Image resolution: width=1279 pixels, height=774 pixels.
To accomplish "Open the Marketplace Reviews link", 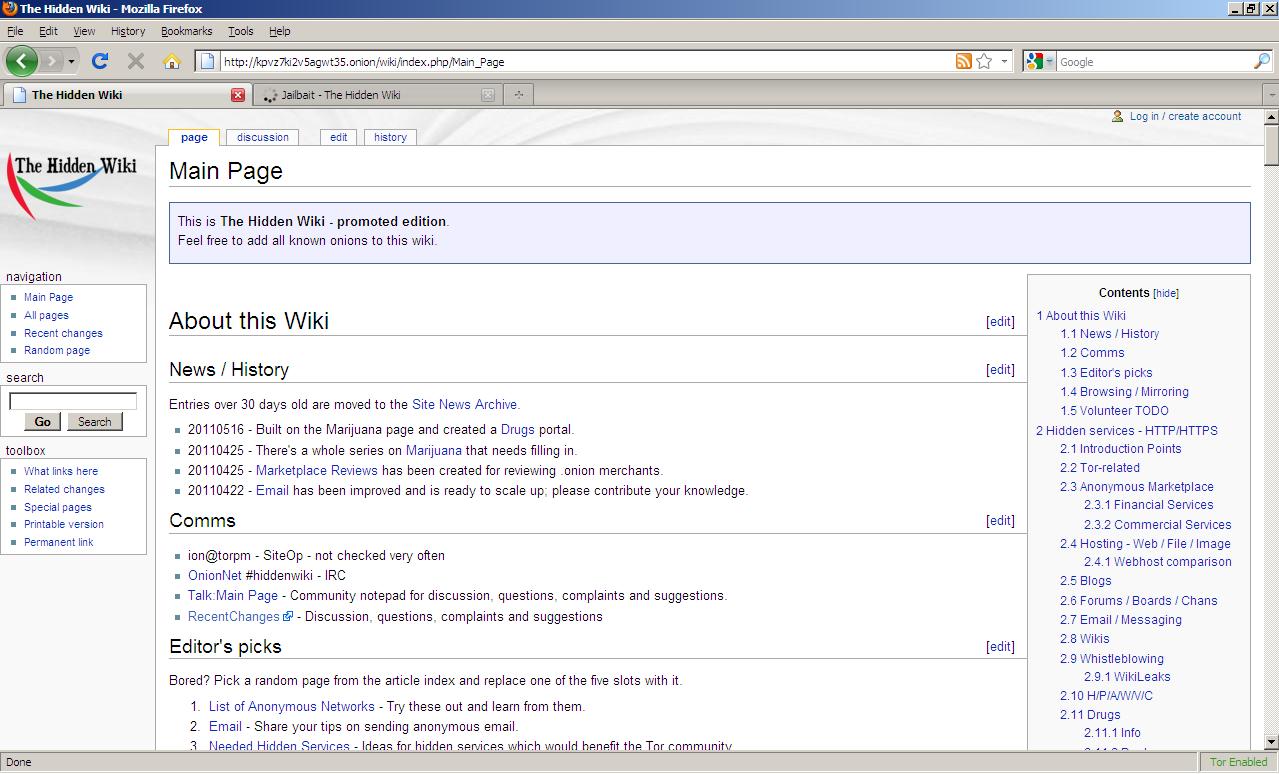I will [317, 470].
